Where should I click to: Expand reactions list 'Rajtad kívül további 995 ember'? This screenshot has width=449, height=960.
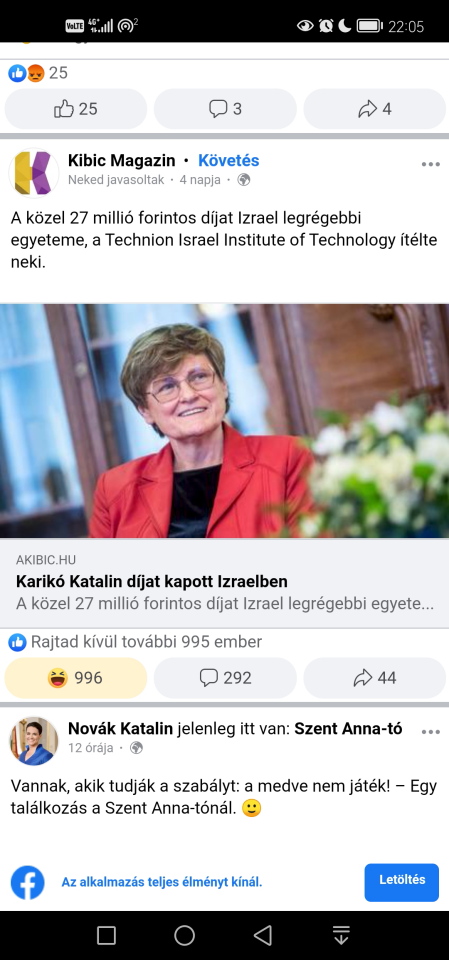click(135, 642)
